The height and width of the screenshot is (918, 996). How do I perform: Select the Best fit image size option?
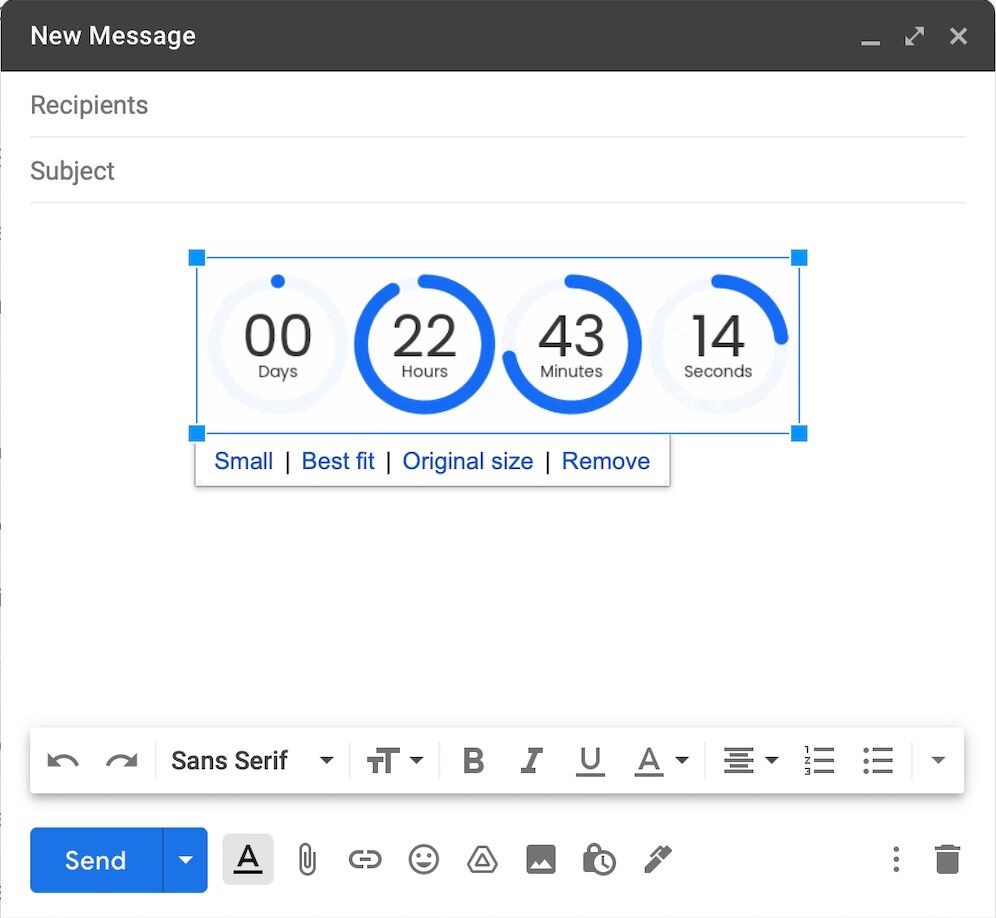[x=338, y=461]
